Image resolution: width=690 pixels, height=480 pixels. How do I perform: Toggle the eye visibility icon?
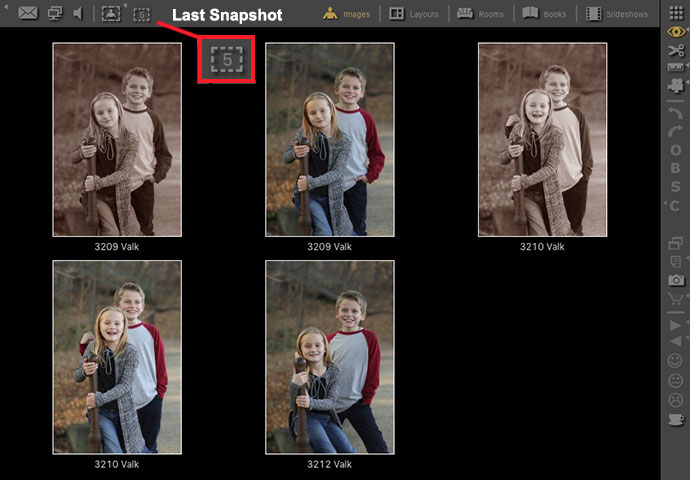[677, 31]
